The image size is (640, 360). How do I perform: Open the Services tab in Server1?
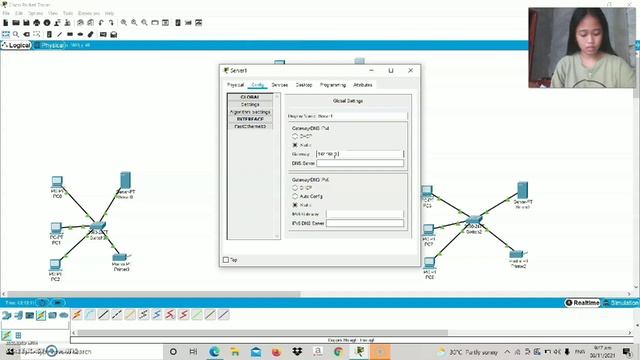[x=280, y=85]
